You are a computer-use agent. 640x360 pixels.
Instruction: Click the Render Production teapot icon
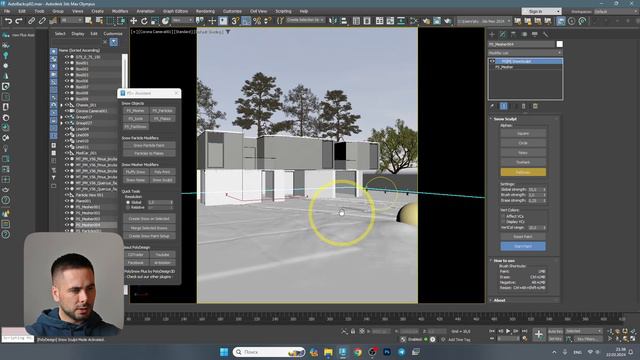pyautogui.click(x=448, y=21)
